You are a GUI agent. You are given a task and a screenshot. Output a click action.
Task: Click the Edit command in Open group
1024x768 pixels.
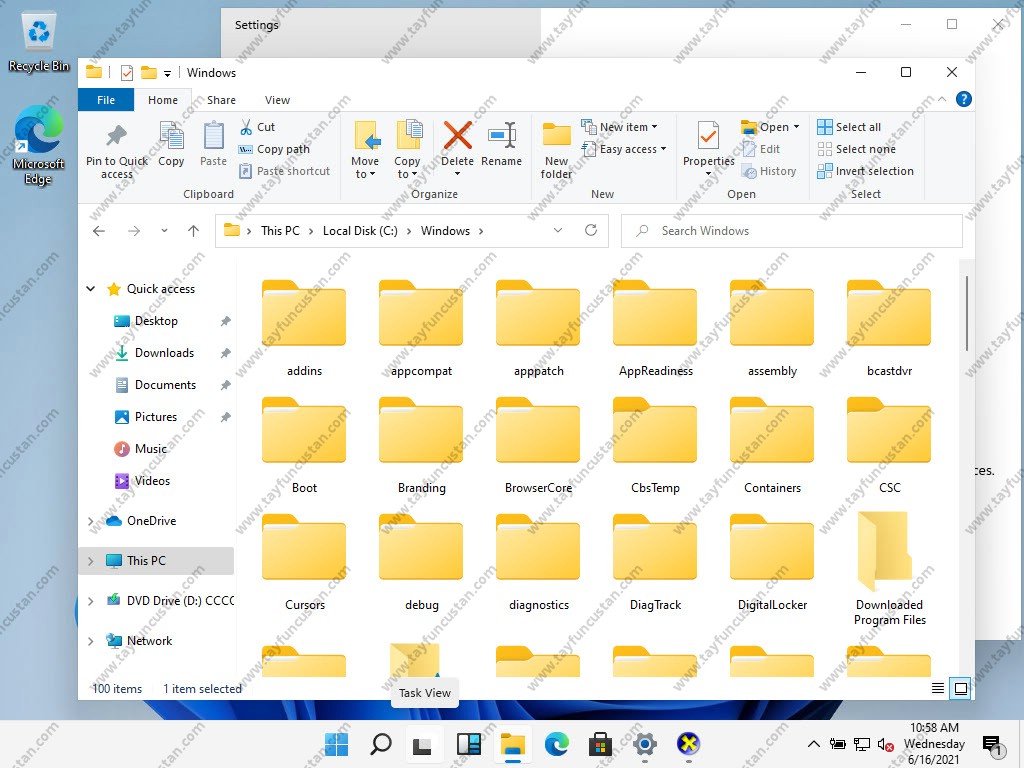click(761, 149)
